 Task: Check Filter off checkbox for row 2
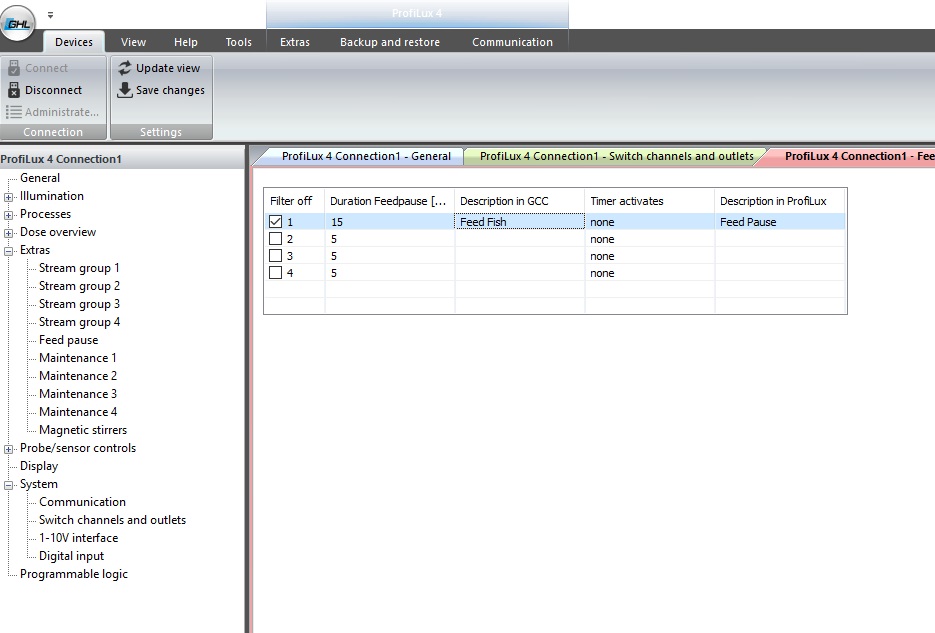[275, 239]
